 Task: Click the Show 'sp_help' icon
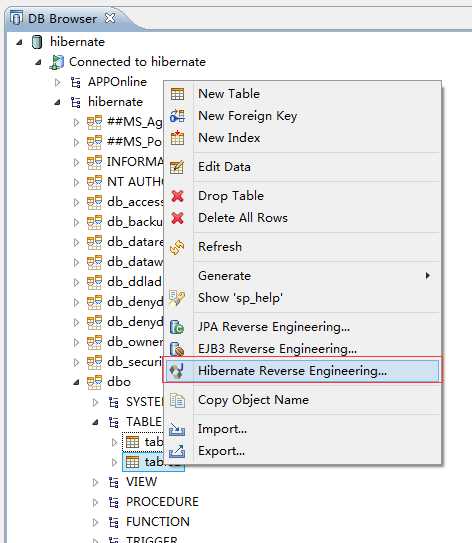point(177,298)
